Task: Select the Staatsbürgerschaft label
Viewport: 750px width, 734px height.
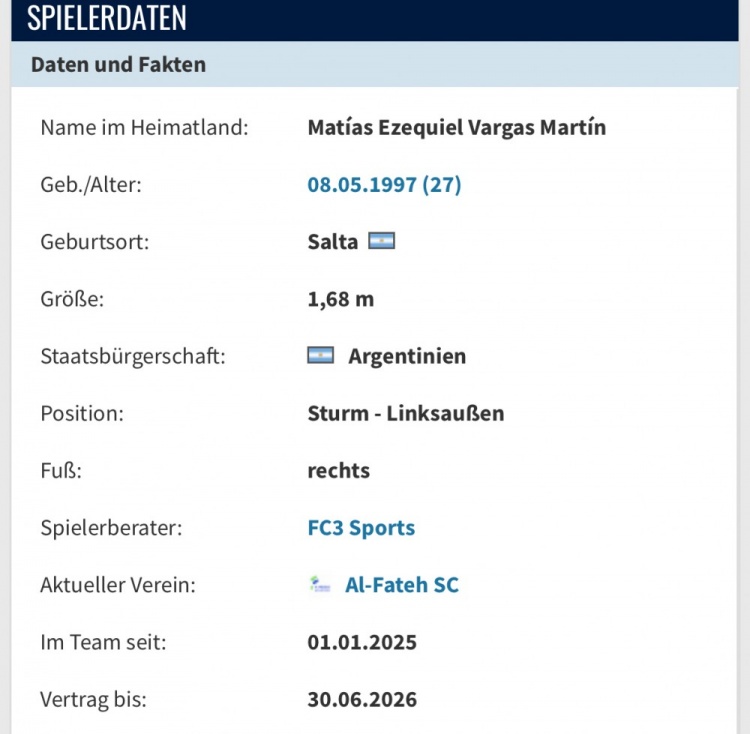Action: point(132,356)
